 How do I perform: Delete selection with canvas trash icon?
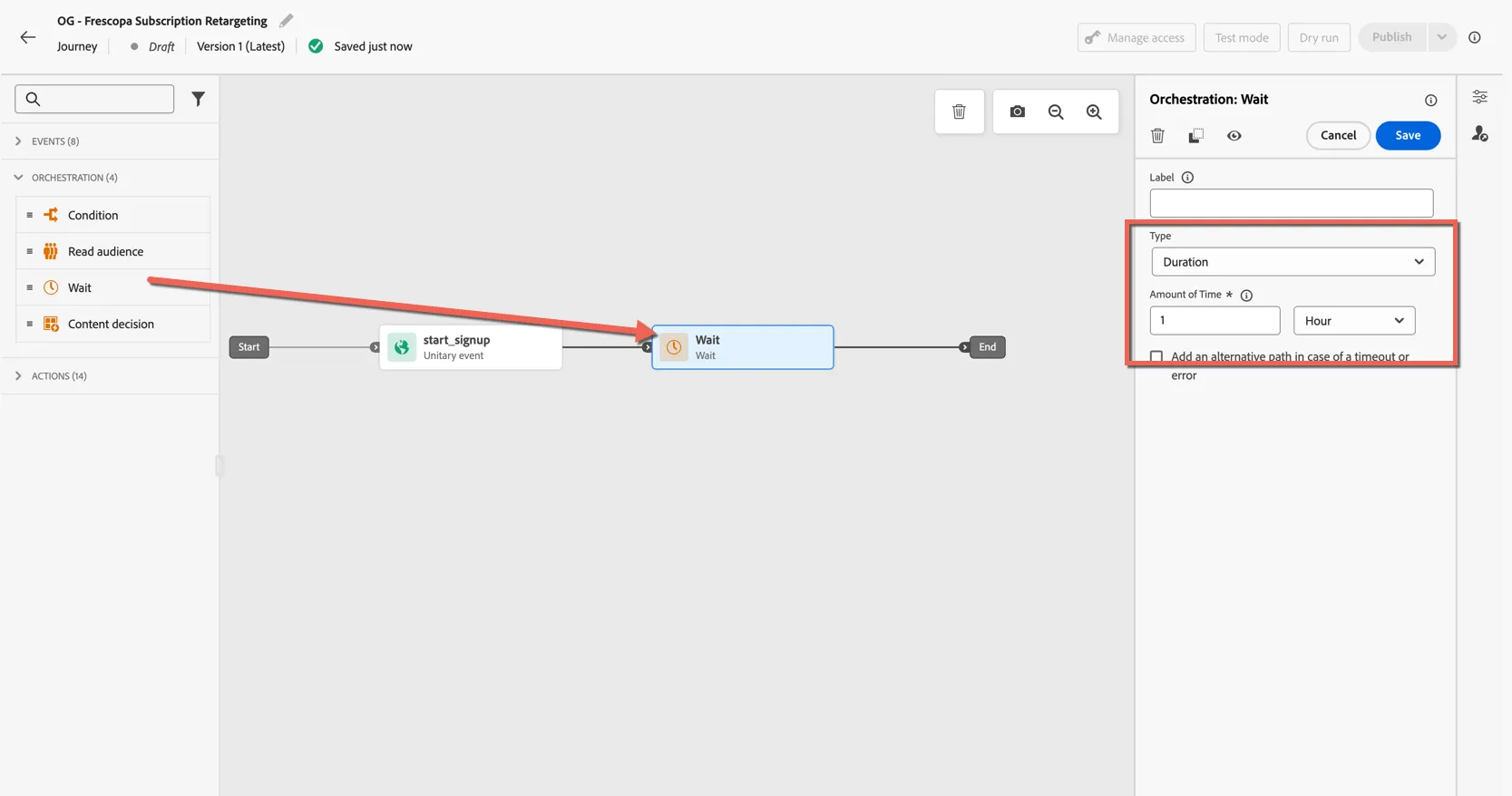tap(959, 112)
